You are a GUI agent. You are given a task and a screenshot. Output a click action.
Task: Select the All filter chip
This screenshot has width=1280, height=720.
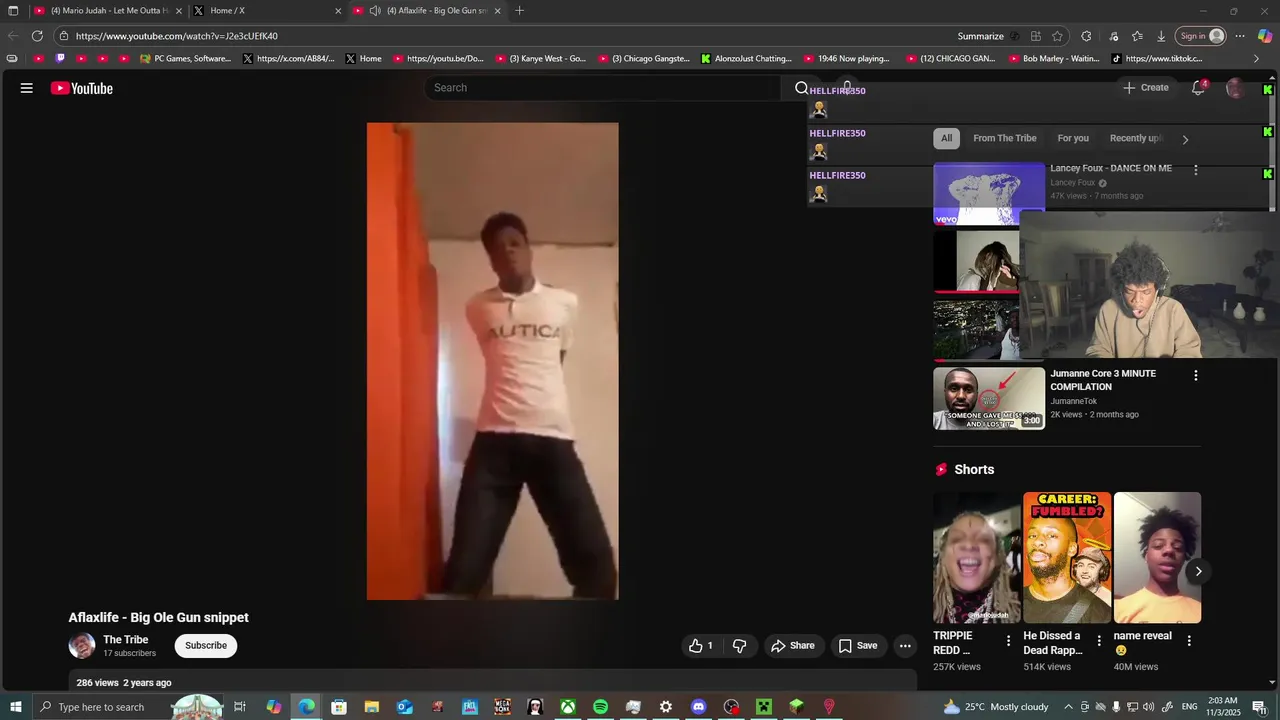coord(946,139)
